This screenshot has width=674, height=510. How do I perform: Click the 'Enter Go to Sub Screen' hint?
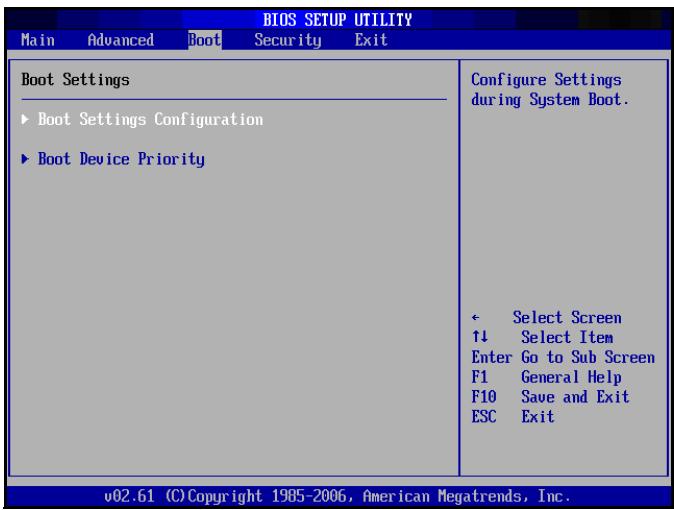(563, 357)
